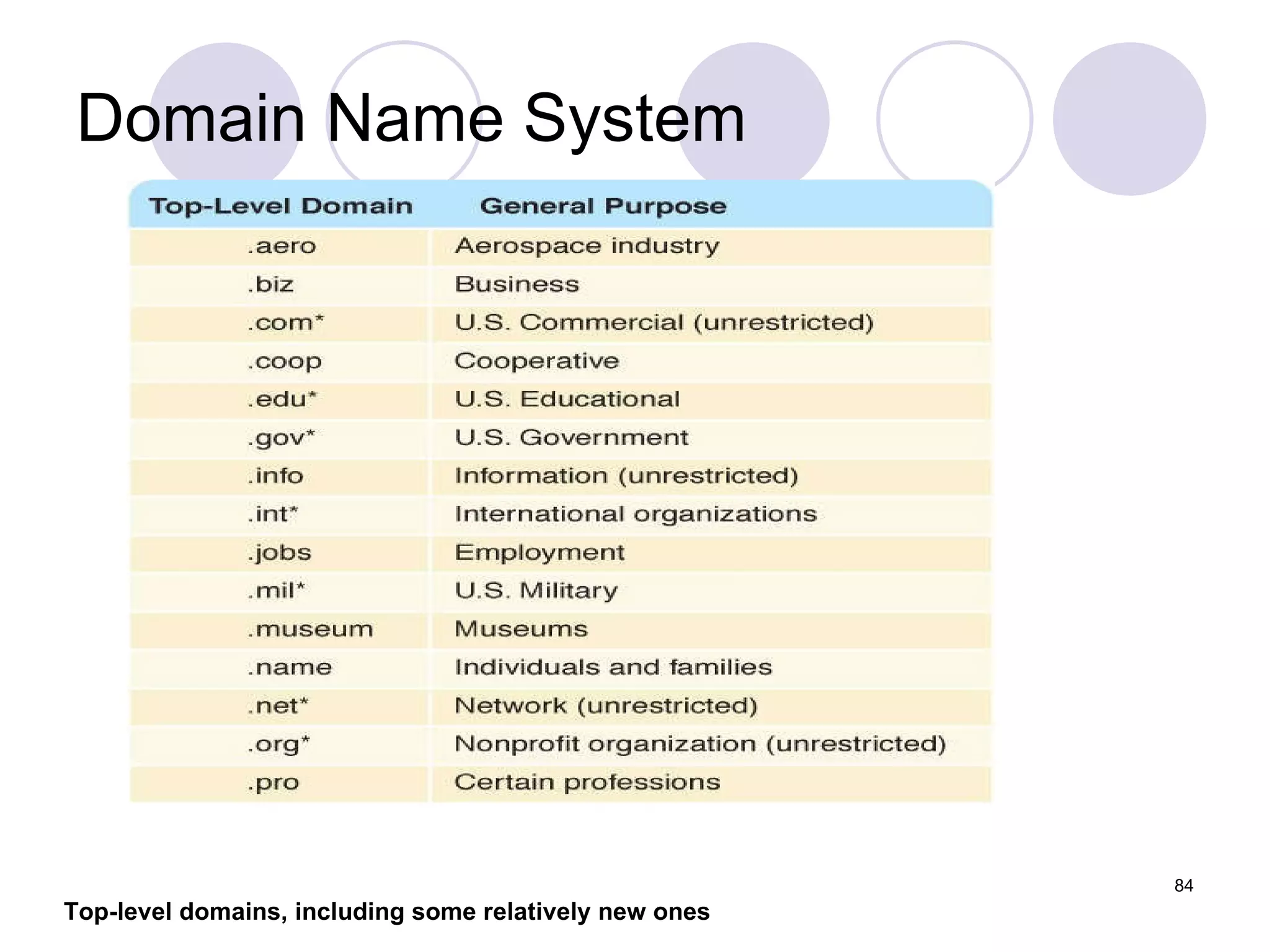Click the 'Business' purpose cell

pos(712,285)
